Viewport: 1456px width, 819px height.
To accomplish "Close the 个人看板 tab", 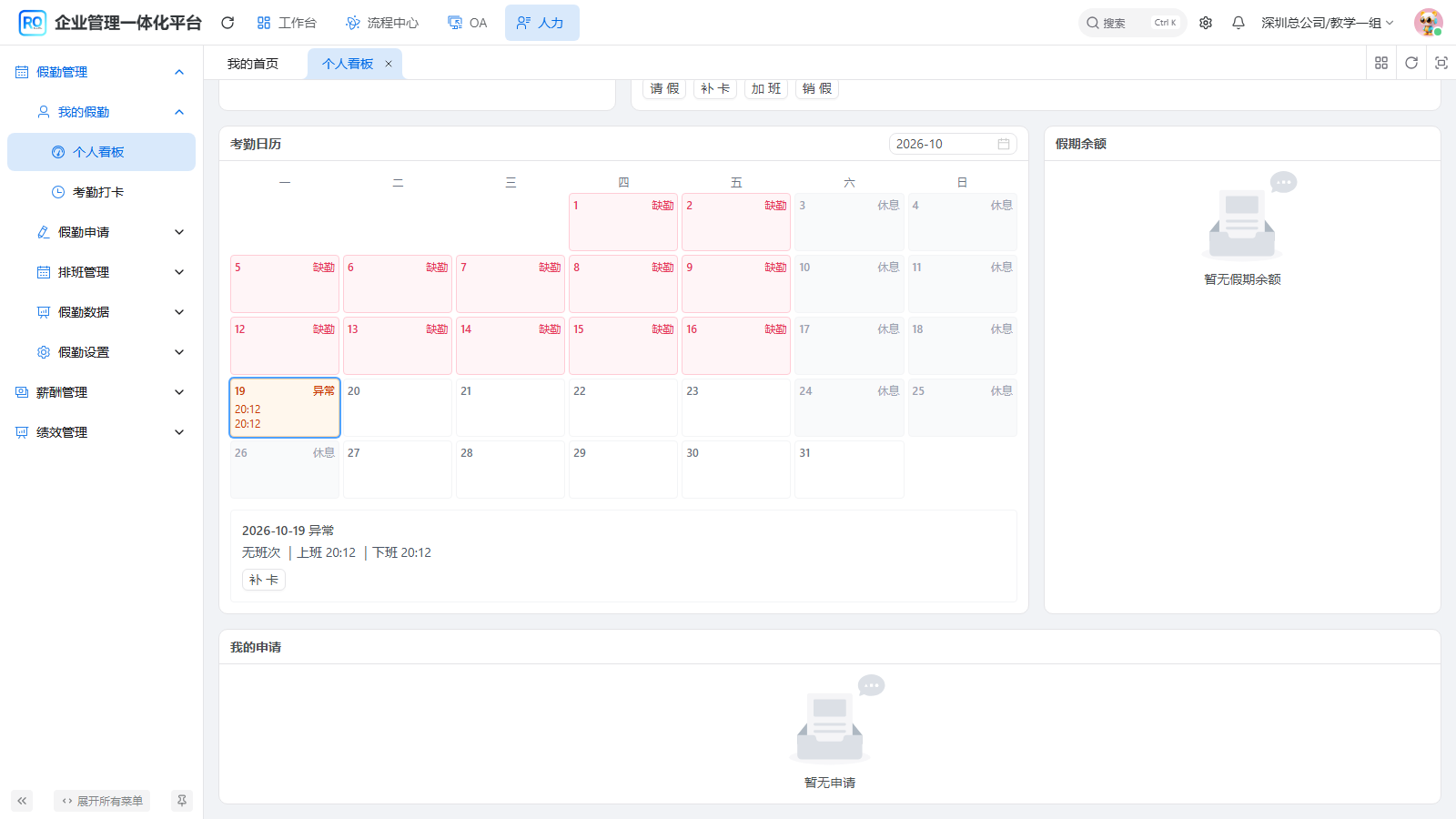I will coord(389,64).
